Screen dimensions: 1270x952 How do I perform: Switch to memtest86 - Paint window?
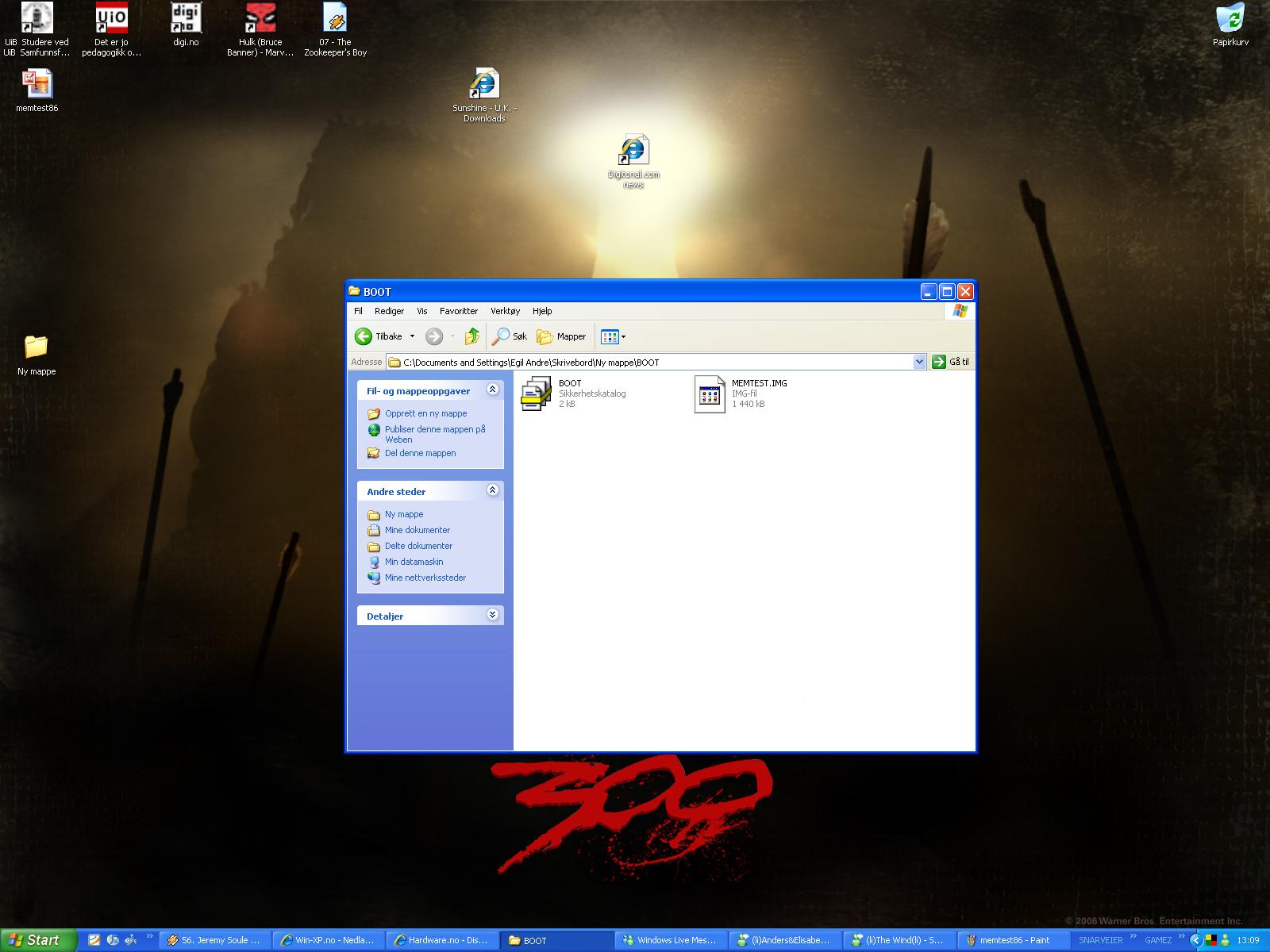click(x=1014, y=940)
